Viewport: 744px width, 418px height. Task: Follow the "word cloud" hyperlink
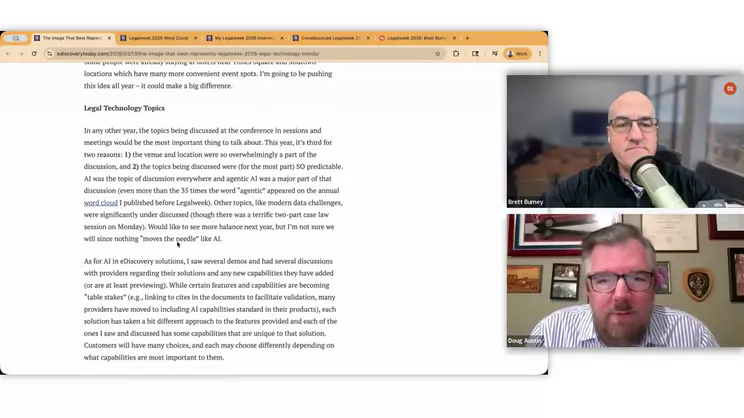pyautogui.click(x=100, y=203)
